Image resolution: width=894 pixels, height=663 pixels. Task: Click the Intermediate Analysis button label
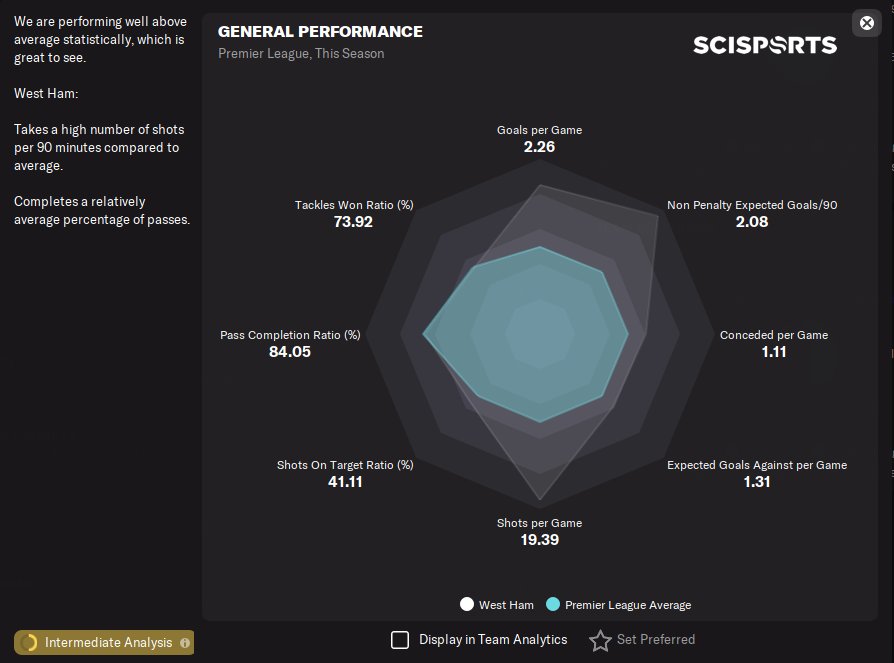point(108,643)
